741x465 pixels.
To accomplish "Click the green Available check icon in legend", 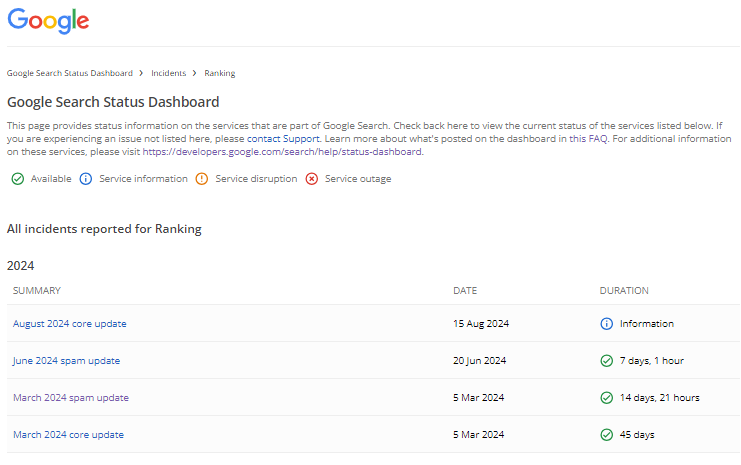I will pos(17,179).
